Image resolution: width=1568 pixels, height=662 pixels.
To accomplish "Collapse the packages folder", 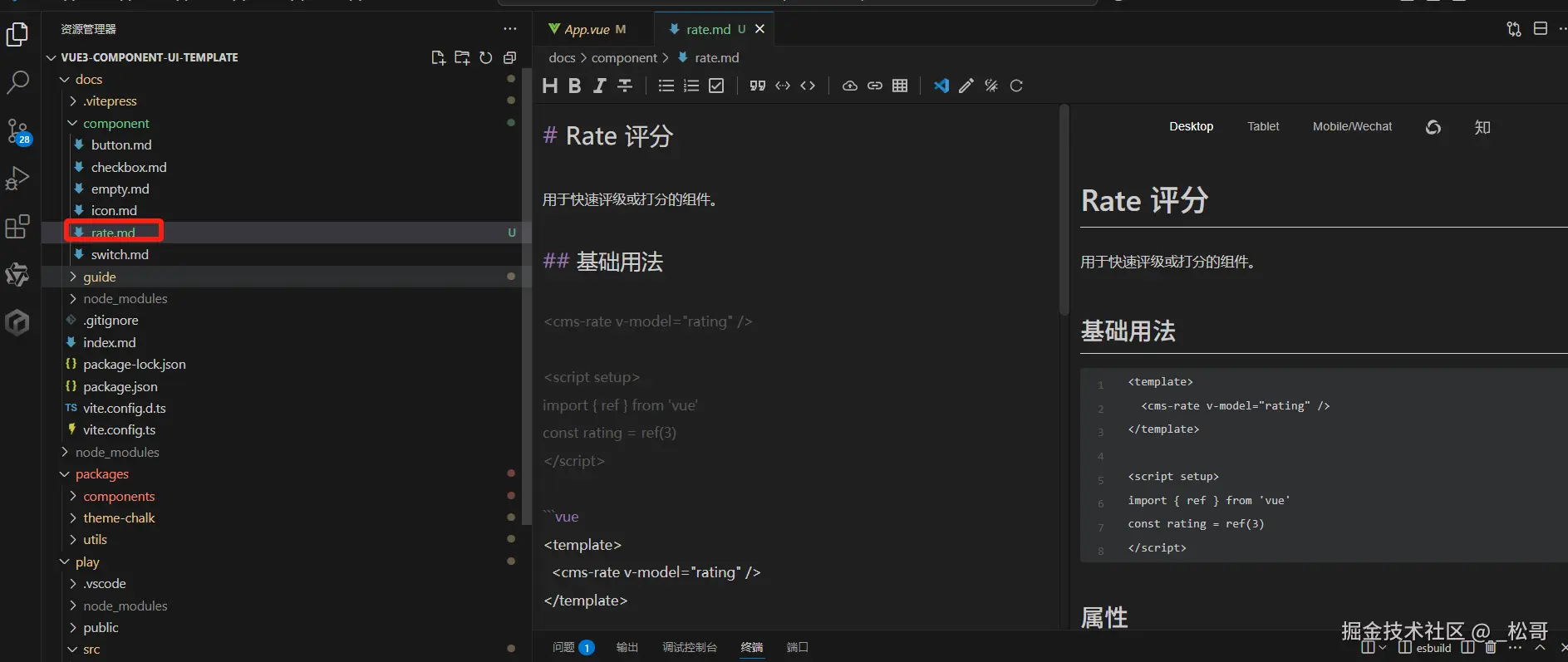I will tap(101, 473).
